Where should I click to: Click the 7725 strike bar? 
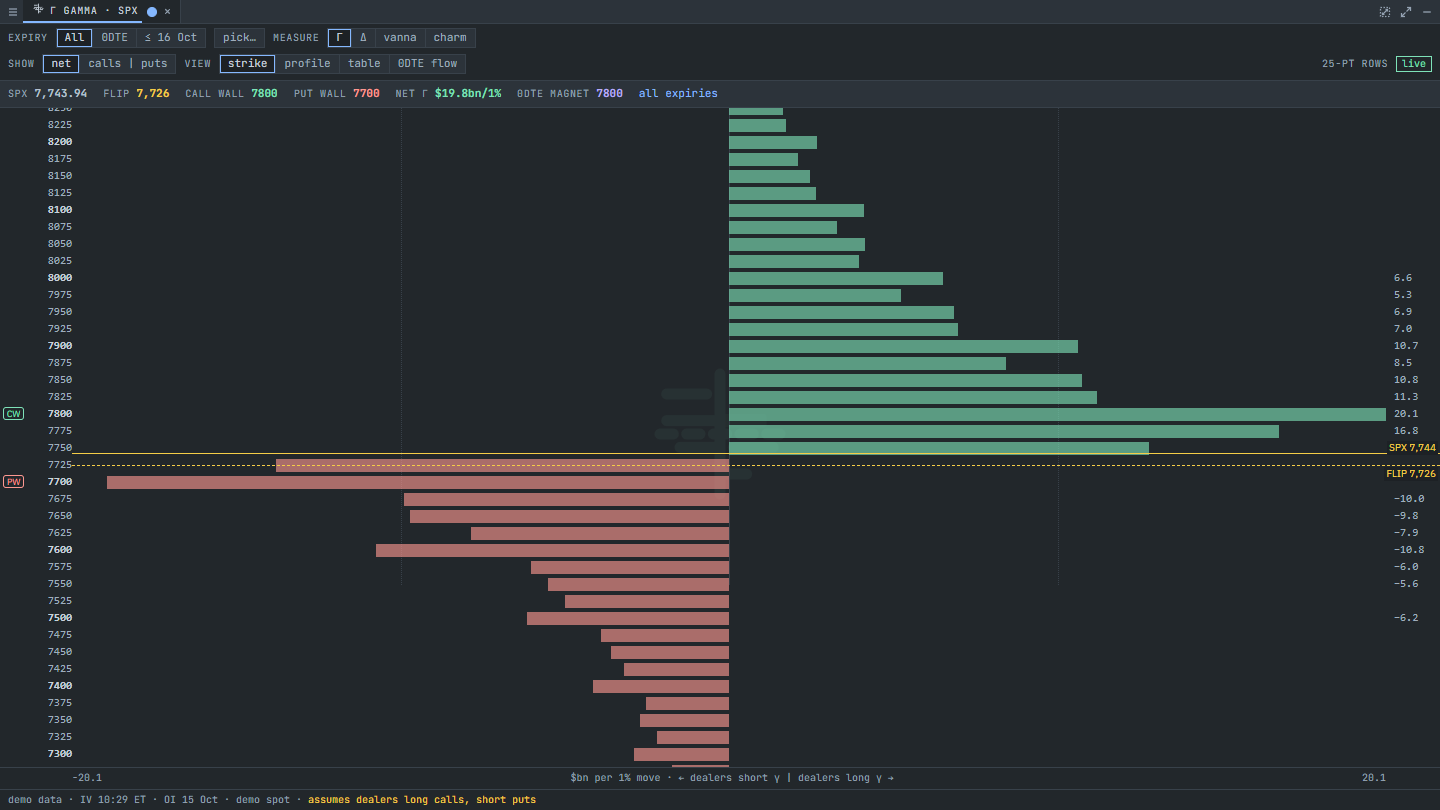(x=502, y=465)
